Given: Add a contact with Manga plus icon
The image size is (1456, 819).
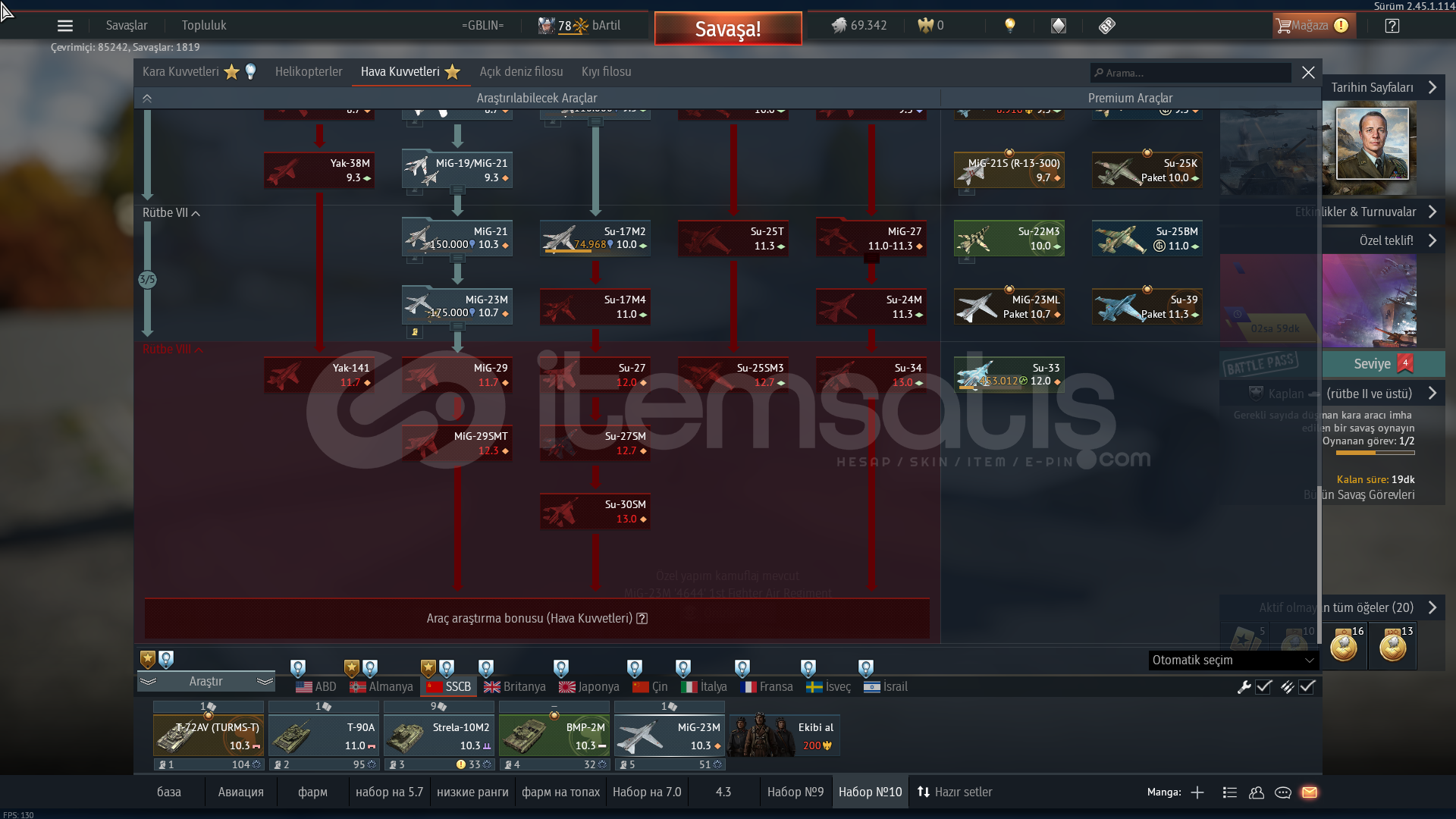Looking at the screenshot, I should pos(1197,792).
